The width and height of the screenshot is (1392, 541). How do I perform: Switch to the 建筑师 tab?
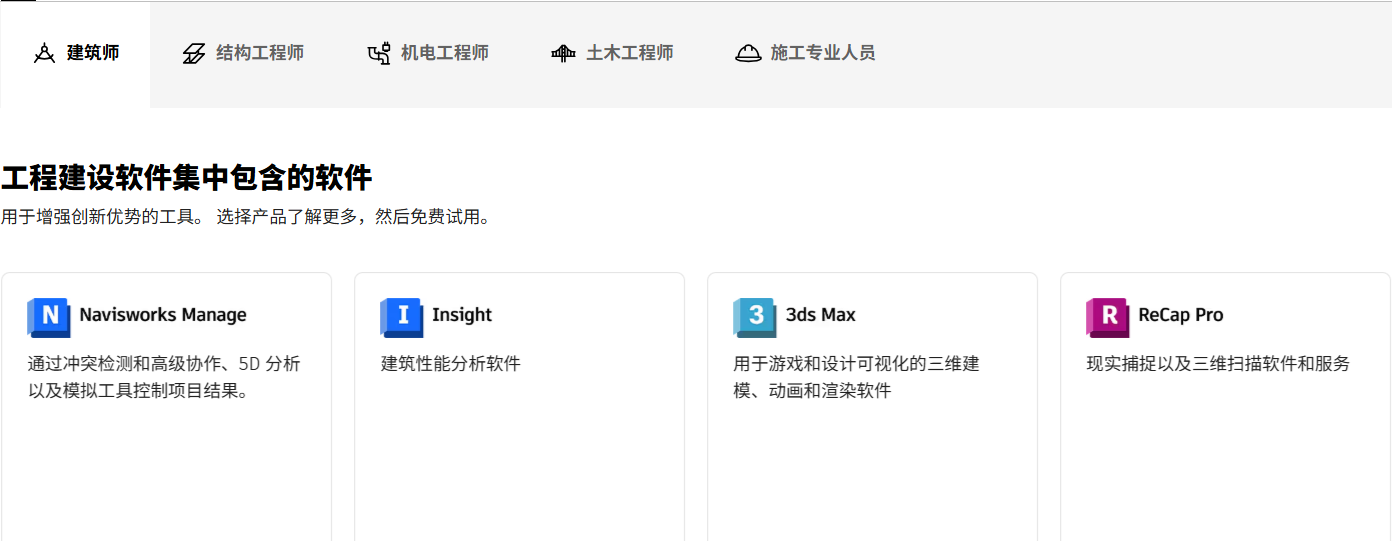point(93,53)
